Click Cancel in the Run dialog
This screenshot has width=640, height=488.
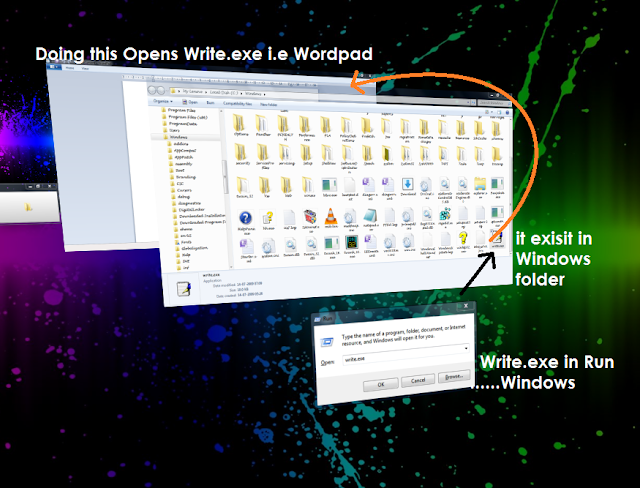(418, 380)
